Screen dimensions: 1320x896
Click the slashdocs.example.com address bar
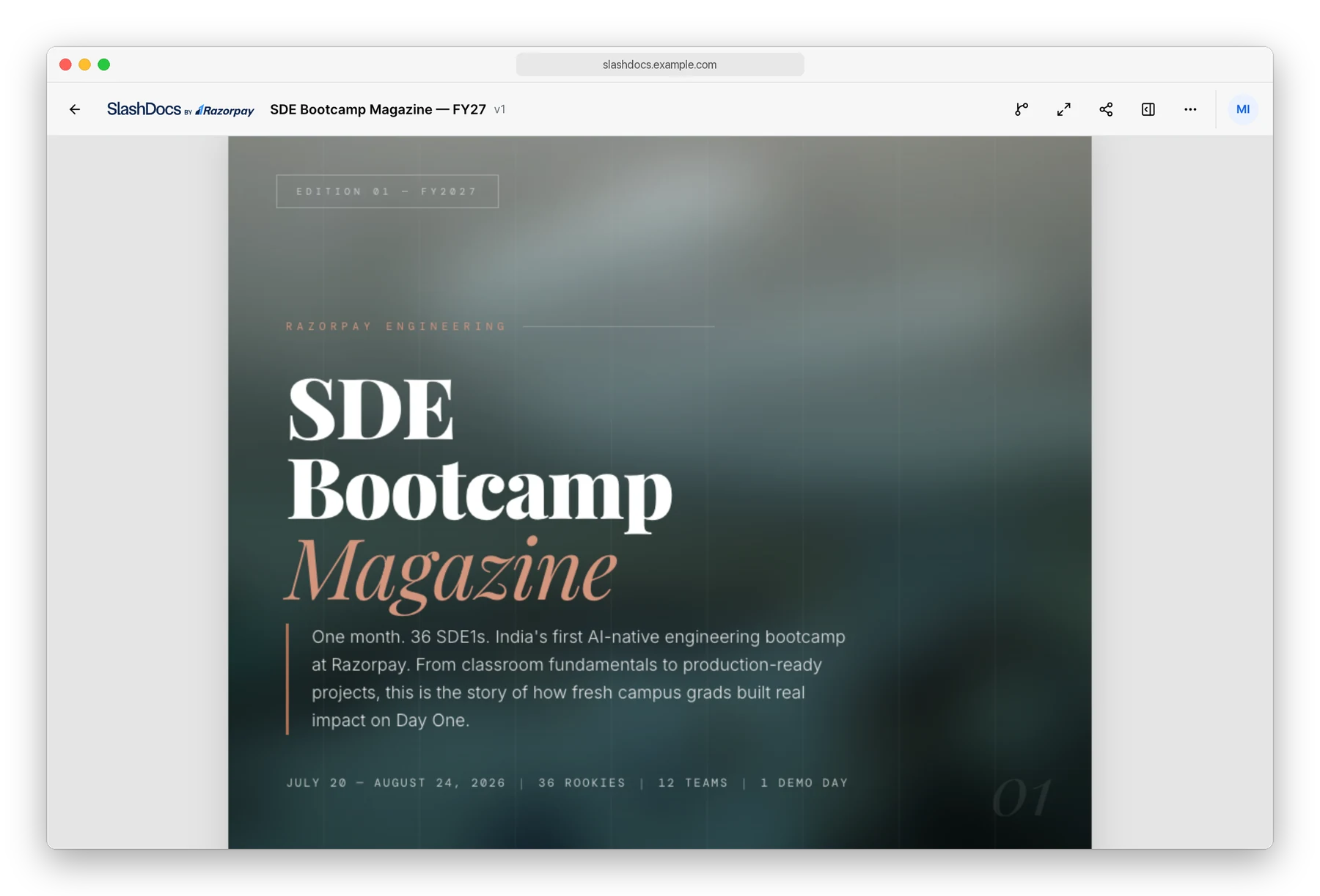click(x=660, y=65)
